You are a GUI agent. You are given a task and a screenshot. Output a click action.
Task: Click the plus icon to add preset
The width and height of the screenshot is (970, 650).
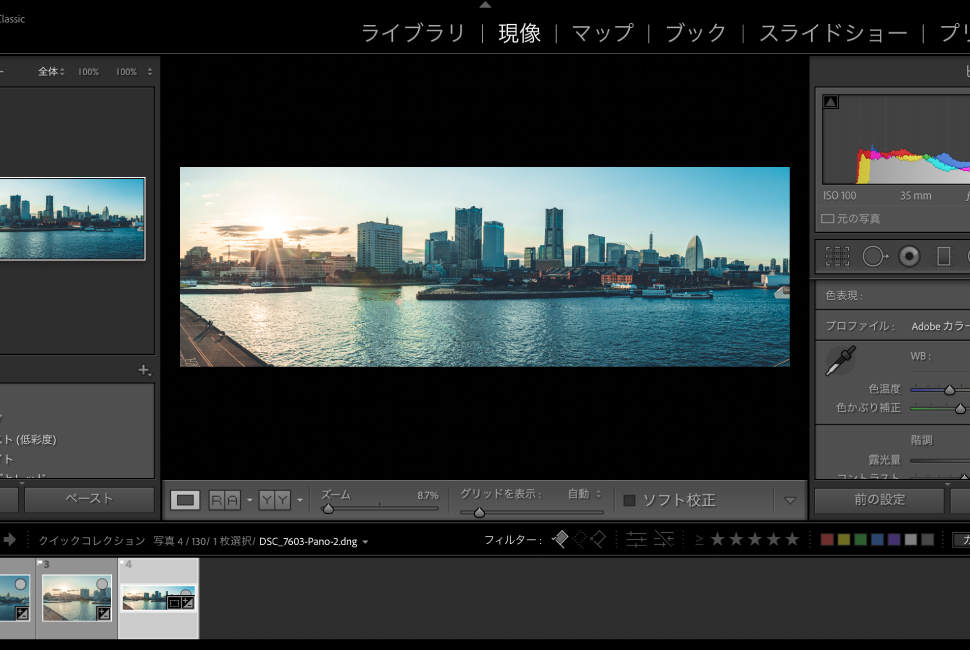[144, 370]
